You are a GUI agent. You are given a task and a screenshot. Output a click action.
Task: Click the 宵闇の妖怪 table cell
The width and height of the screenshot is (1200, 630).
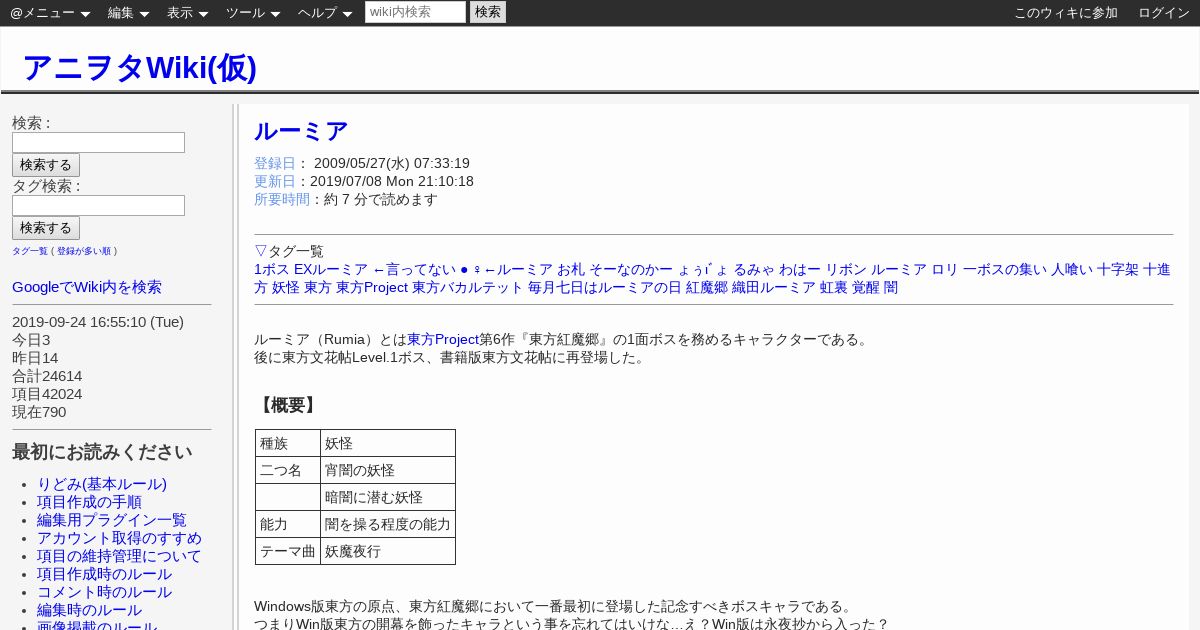tap(388, 470)
